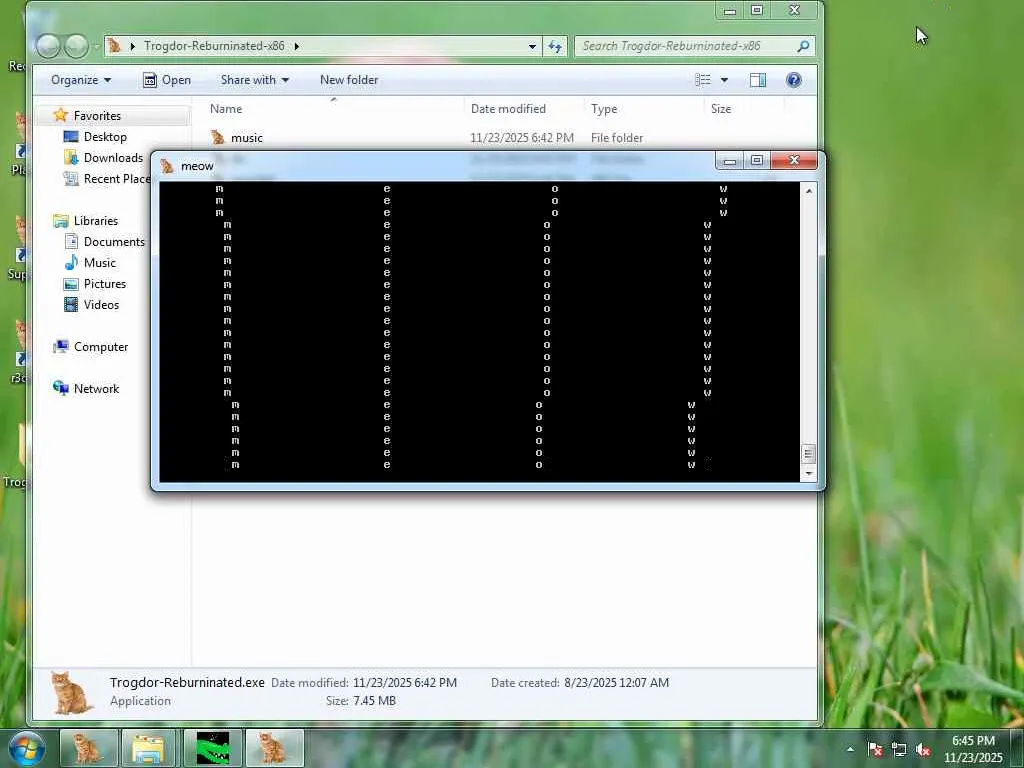
Task: Sort by the Name column header
Action: point(226,108)
